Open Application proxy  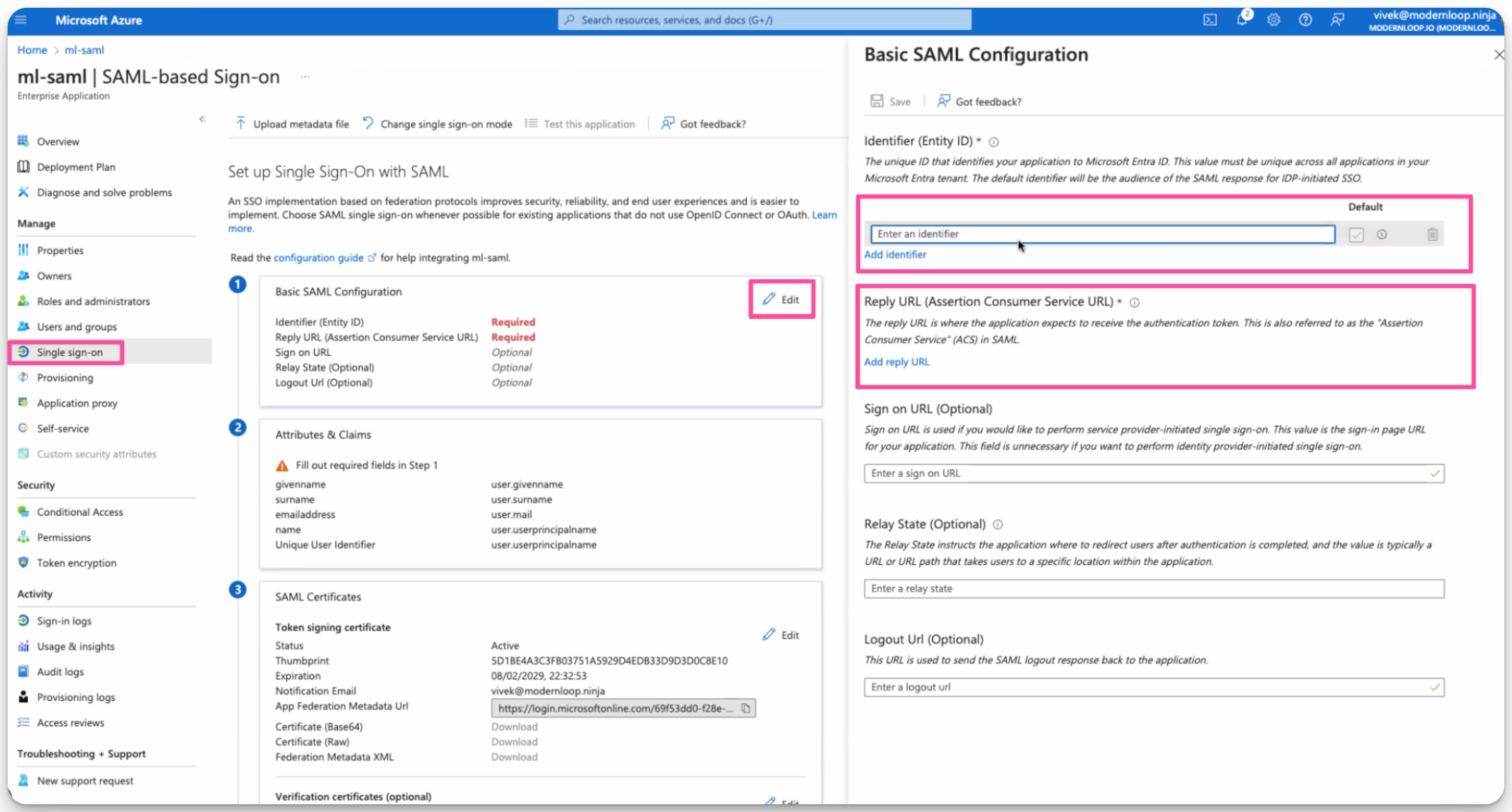(x=77, y=403)
